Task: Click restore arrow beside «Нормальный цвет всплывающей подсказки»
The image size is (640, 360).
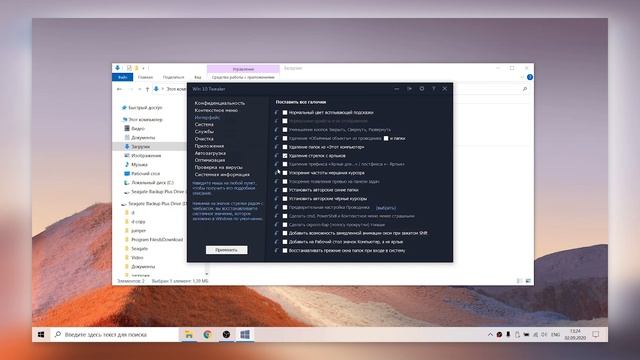Action: click(277, 112)
